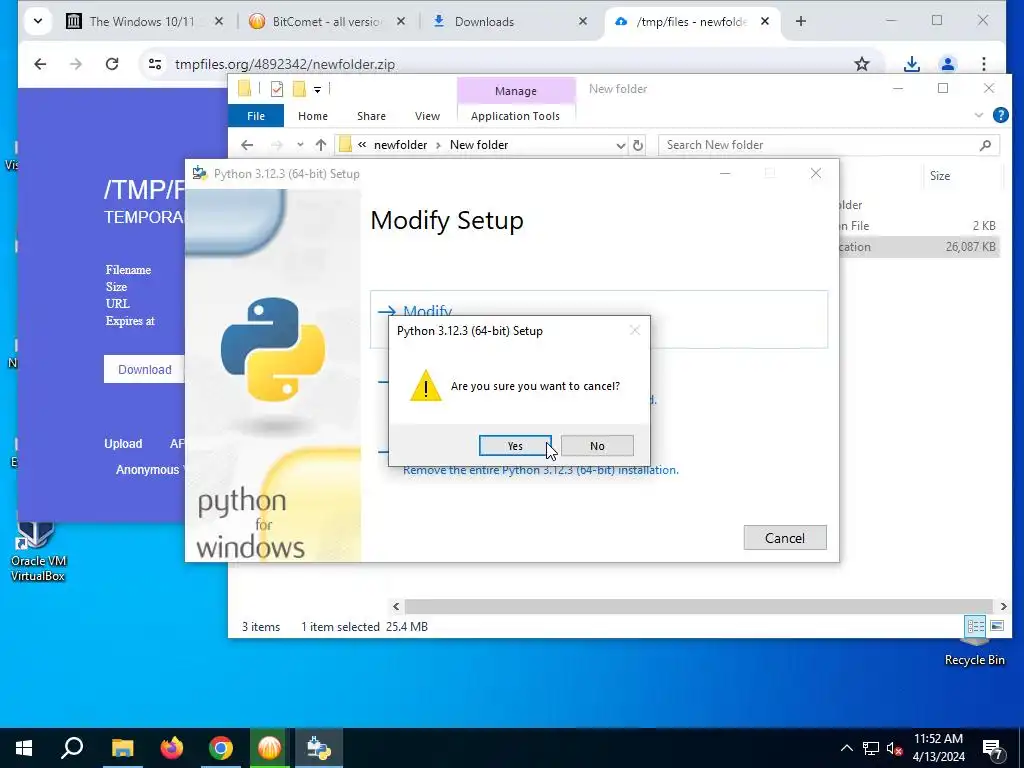This screenshot has height=768, width=1024.
Task: Click the Explorer up-one-level arrow
Action: click(x=321, y=145)
